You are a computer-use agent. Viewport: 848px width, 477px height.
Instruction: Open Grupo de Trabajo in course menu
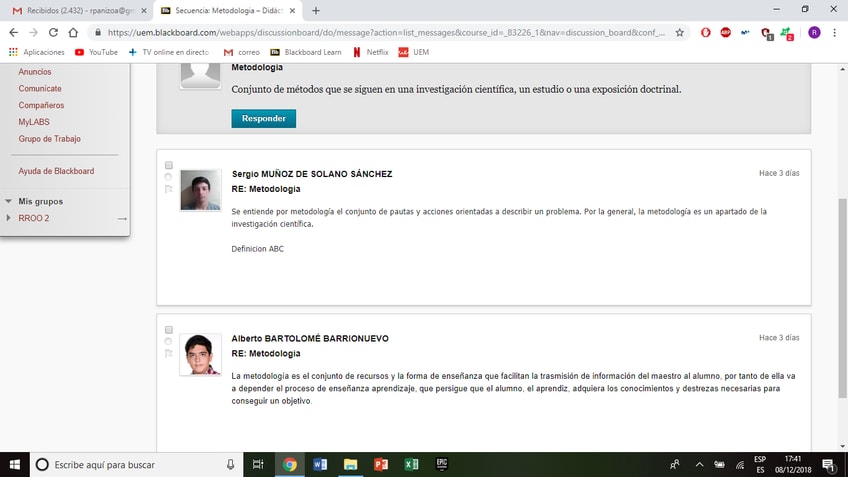[x=49, y=139]
